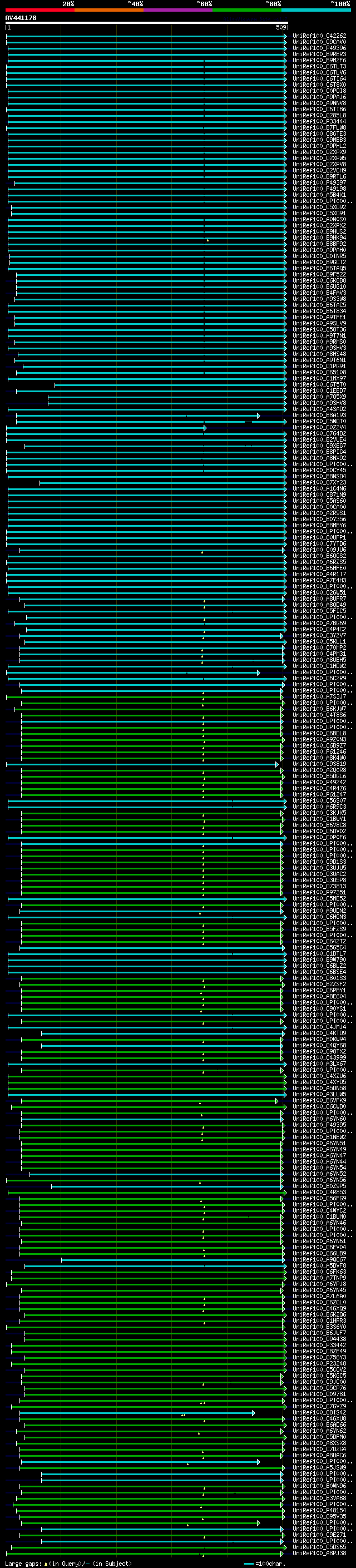Select hit label UniRef100_C6TLT3
356x1568 pixels.
pos(319,66)
